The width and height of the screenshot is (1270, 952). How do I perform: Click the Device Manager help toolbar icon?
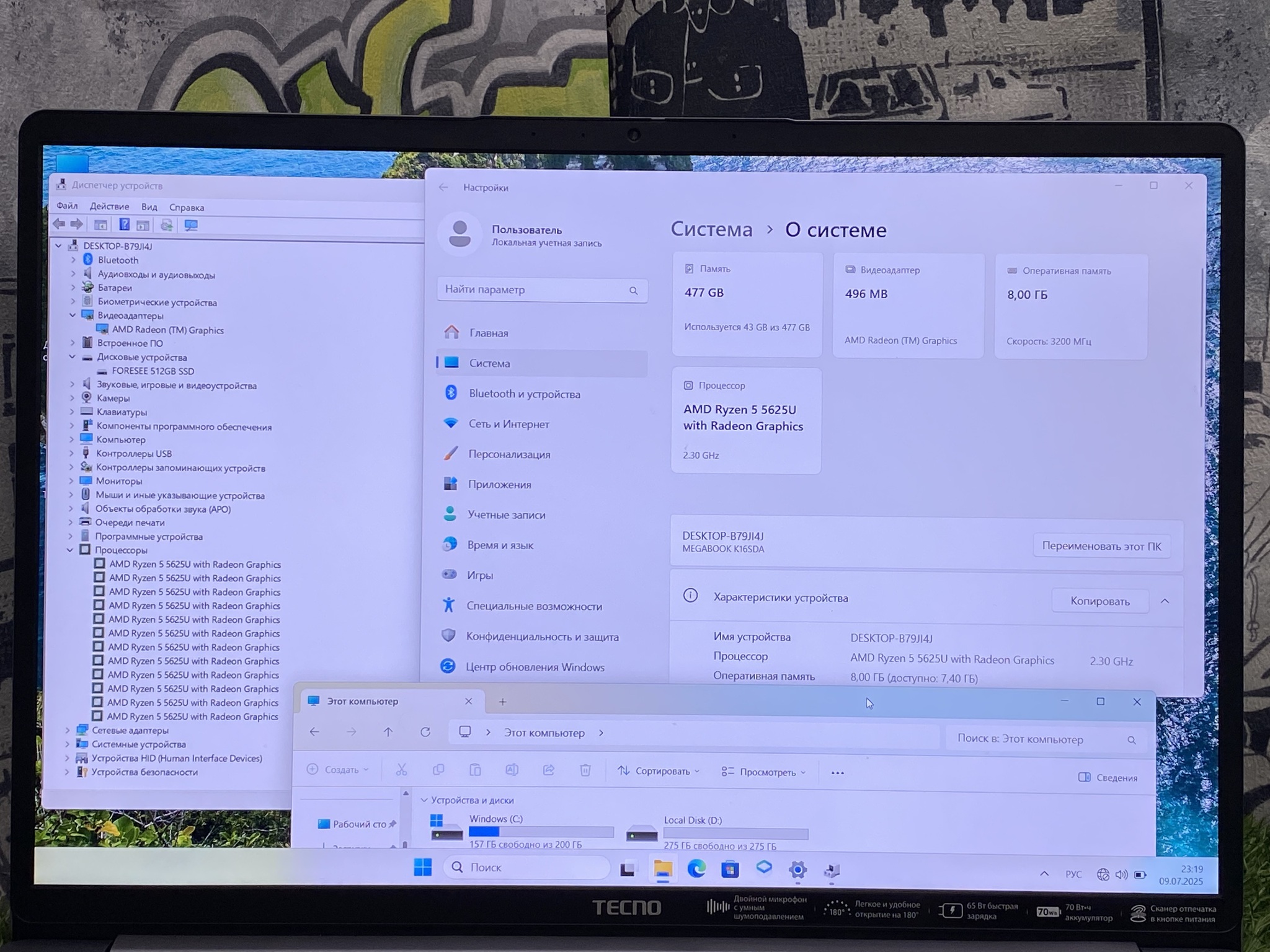tap(124, 224)
